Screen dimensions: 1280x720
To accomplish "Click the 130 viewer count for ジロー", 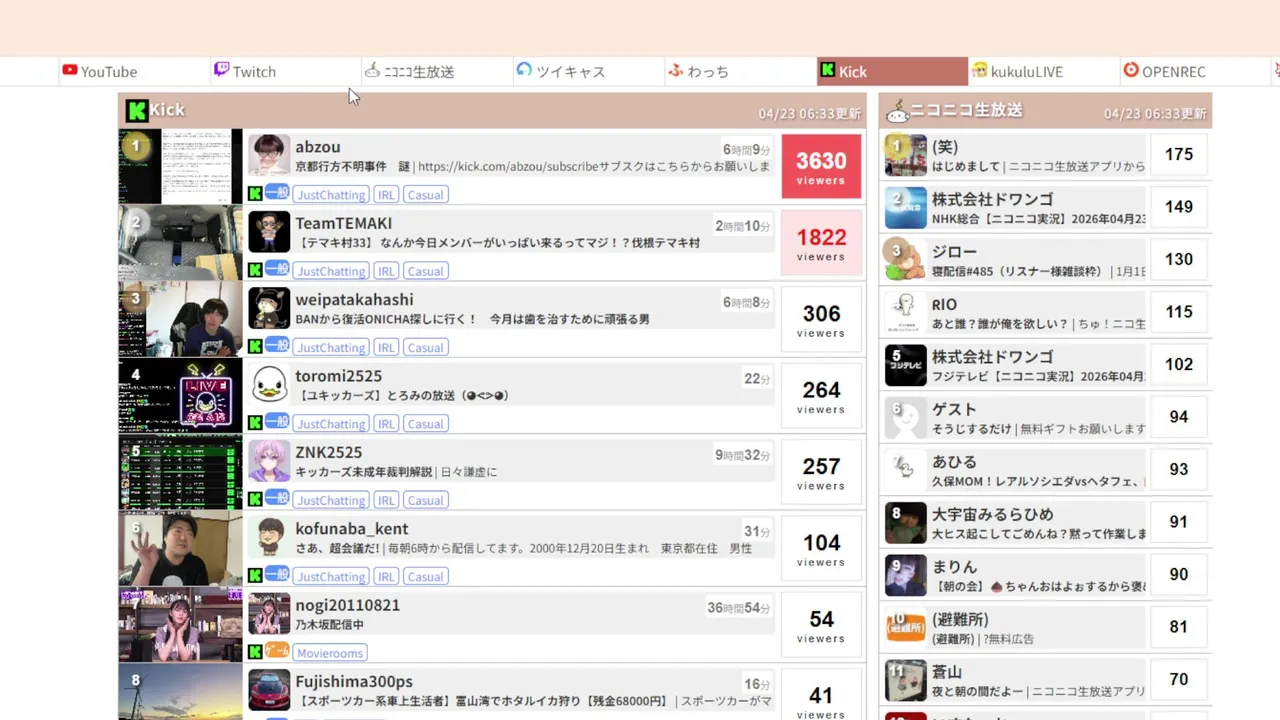I will point(1179,259).
